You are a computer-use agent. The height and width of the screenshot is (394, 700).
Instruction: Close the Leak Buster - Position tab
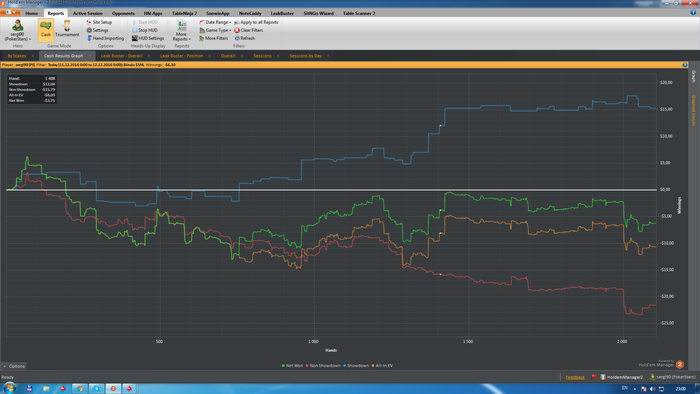[x=209, y=56]
